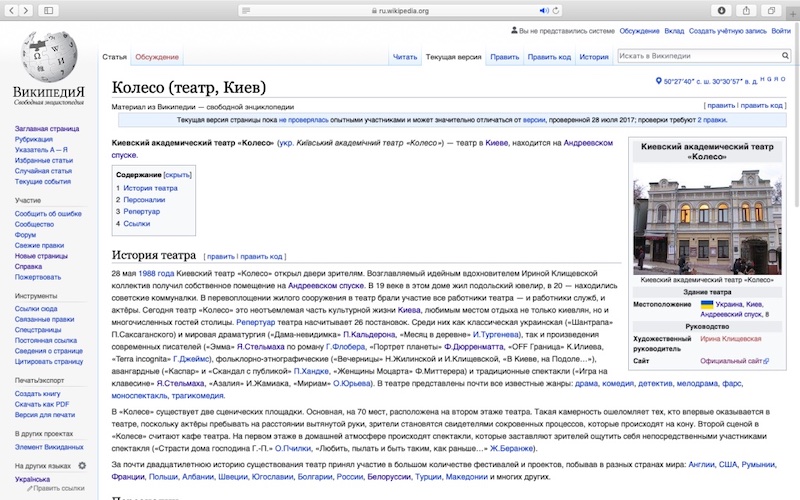800x500 pixels.
Task: Open the Вклад link at top
Action: [674, 31]
